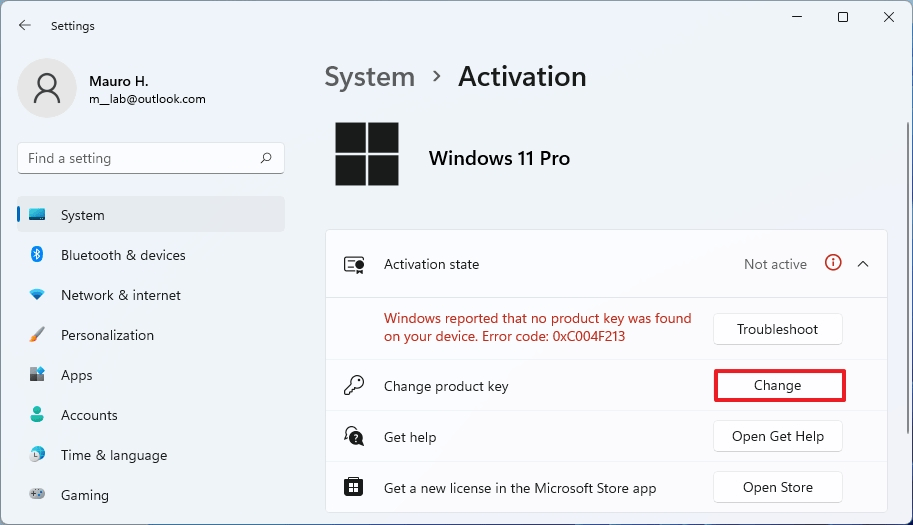Viewport: 913px width, 525px height.
Task: Click the user profile avatar picture
Action: click(x=47, y=88)
